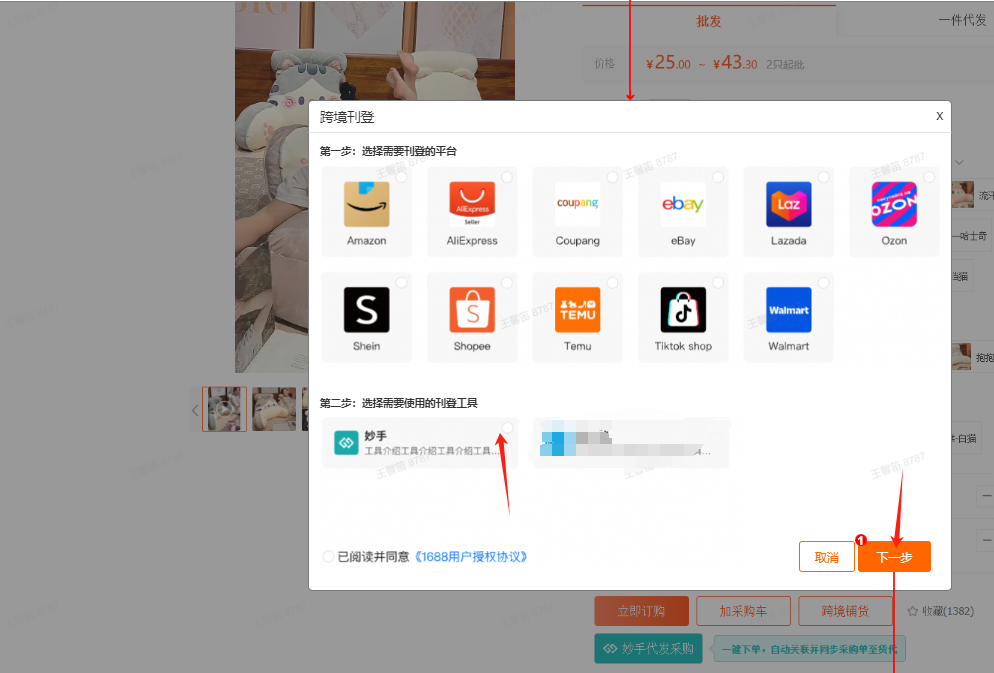Select the Ozon radio button
The height and width of the screenshot is (673, 994).
pos(929,177)
